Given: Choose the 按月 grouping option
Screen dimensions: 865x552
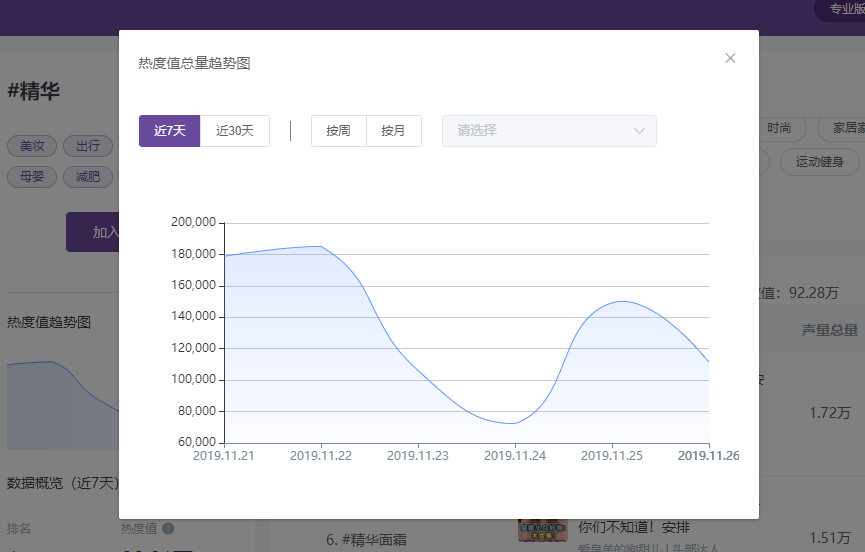Looking at the screenshot, I should (x=393, y=131).
